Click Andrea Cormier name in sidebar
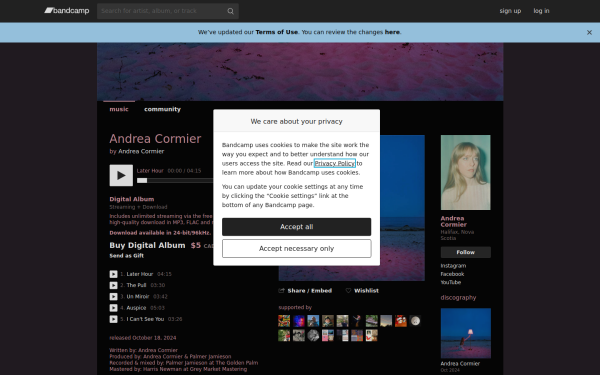 (453, 222)
